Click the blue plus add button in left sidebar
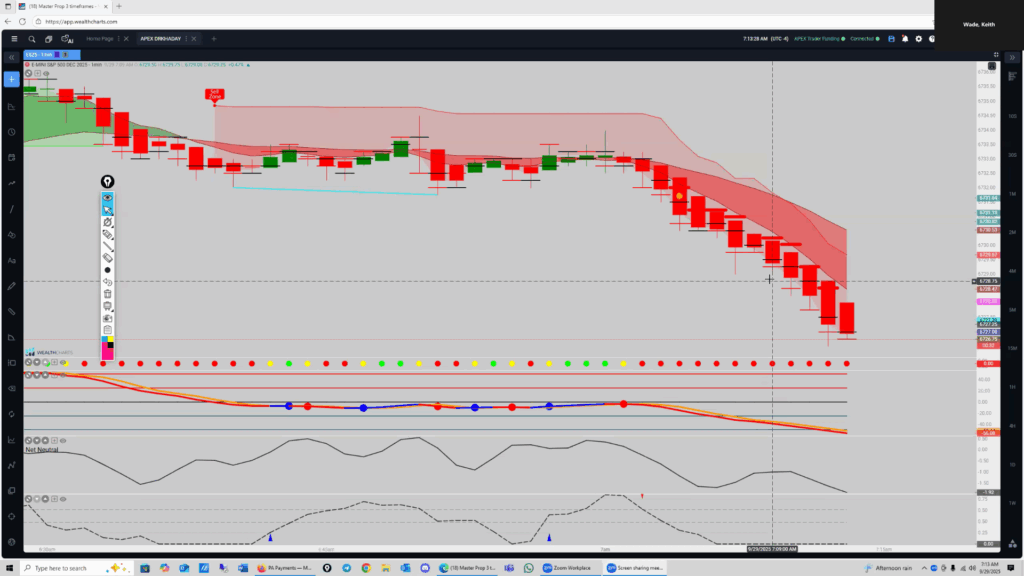The height and width of the screenshot is (576, 1024). click(11, 79)
